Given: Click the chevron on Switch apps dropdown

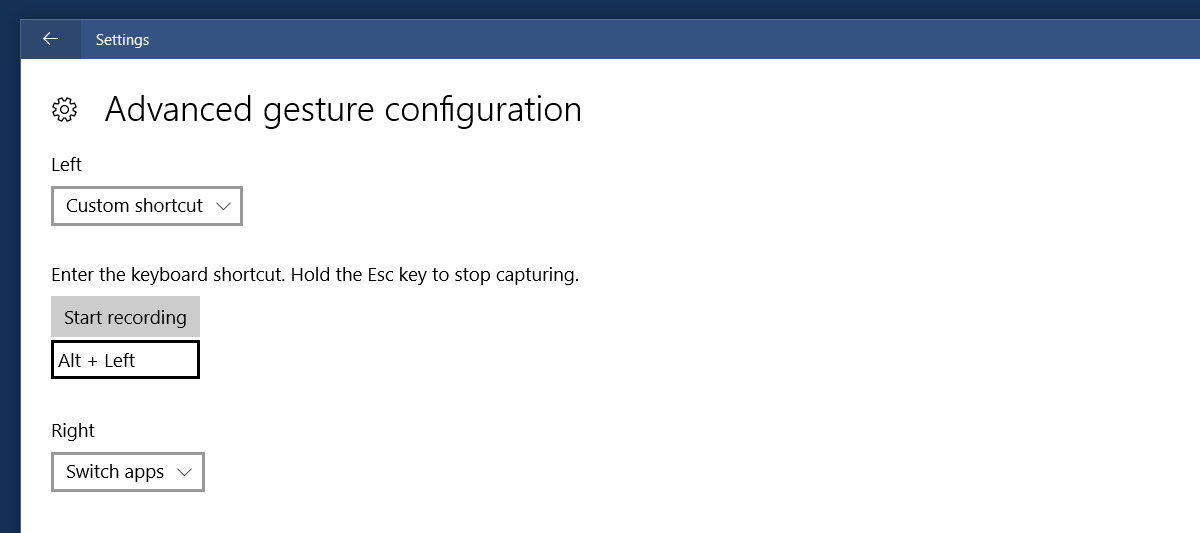Looking at the screenshot, I should (x=183, y=472).
